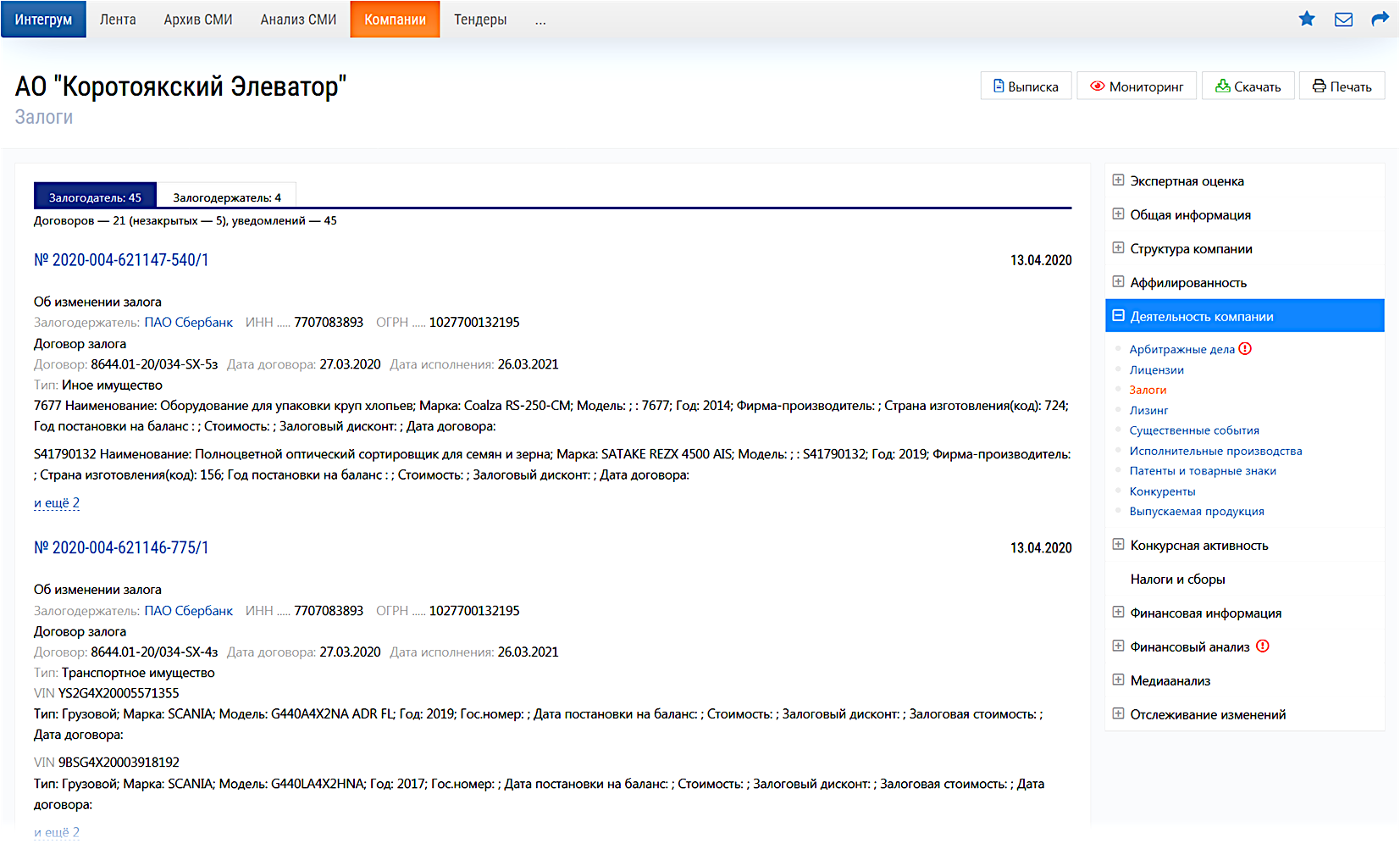Open Исполнительные производства link

click(1215, 451)
